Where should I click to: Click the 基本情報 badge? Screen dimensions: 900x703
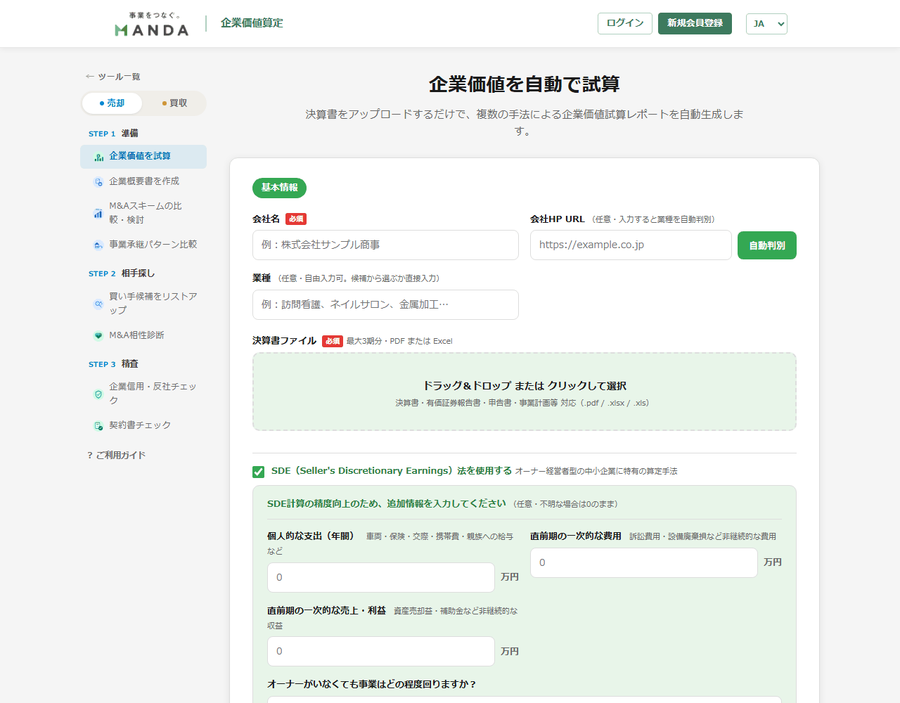pos(280,188)
